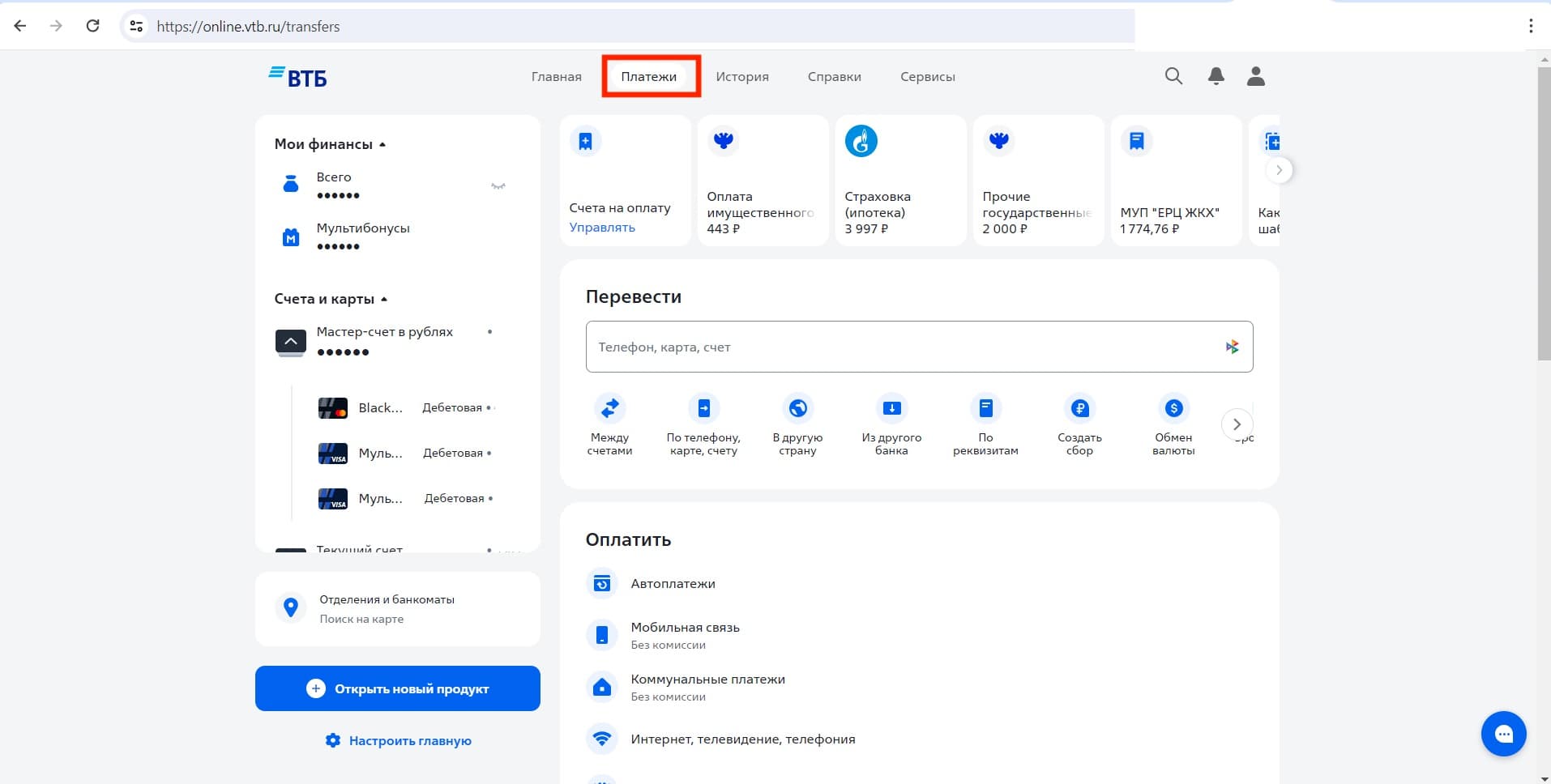Select В другую страну transfer icon
This screenshot has width=1551, height=784.
(x=797, y=408)
